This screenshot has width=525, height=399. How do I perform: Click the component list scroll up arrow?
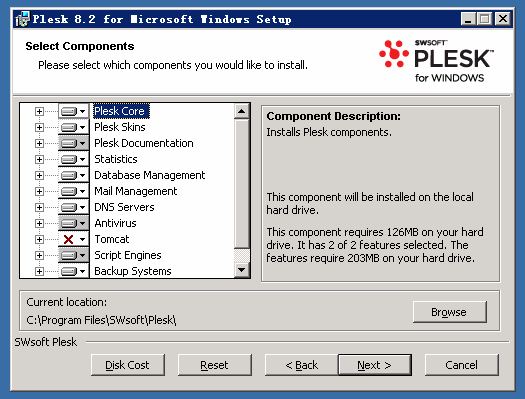[242, 111]
